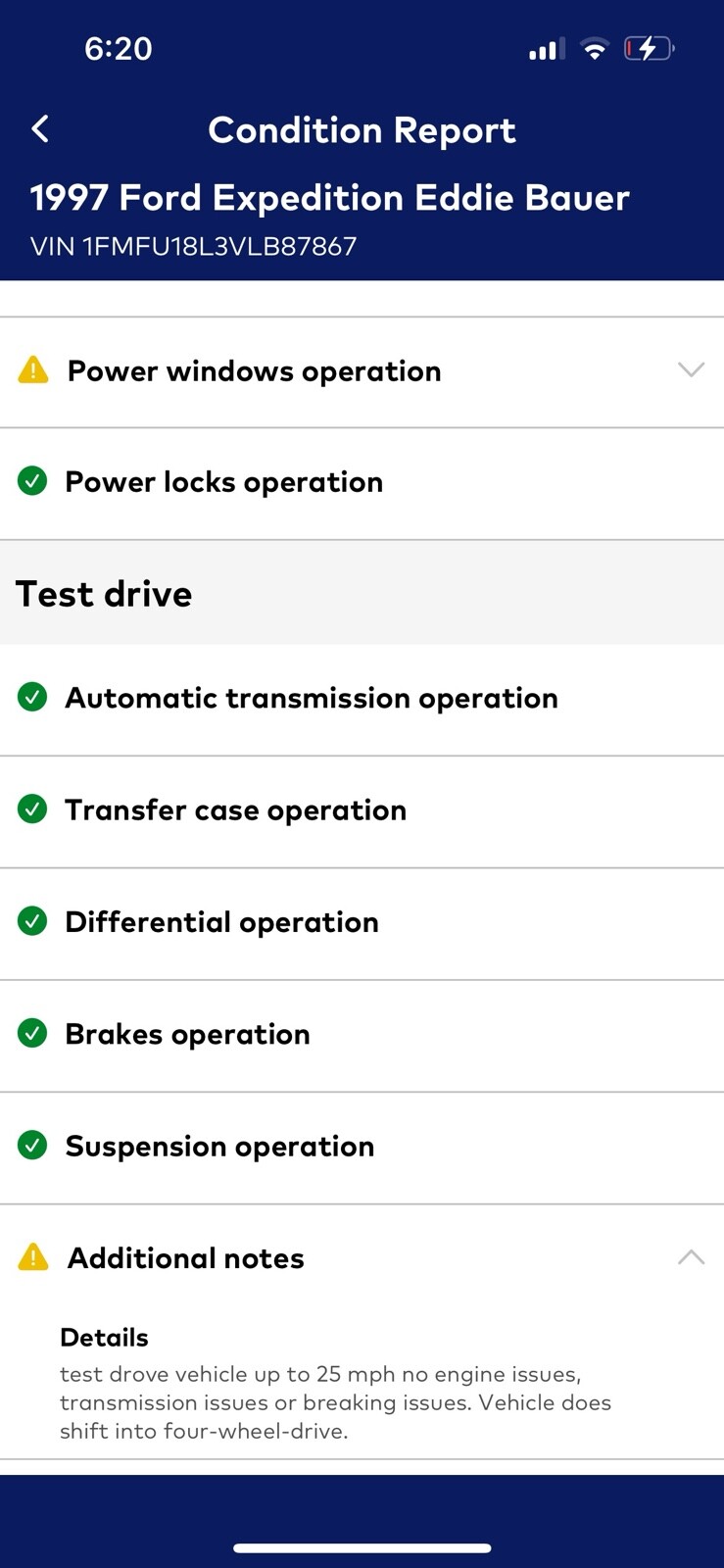Tap the green check beside Power locks

32,481
